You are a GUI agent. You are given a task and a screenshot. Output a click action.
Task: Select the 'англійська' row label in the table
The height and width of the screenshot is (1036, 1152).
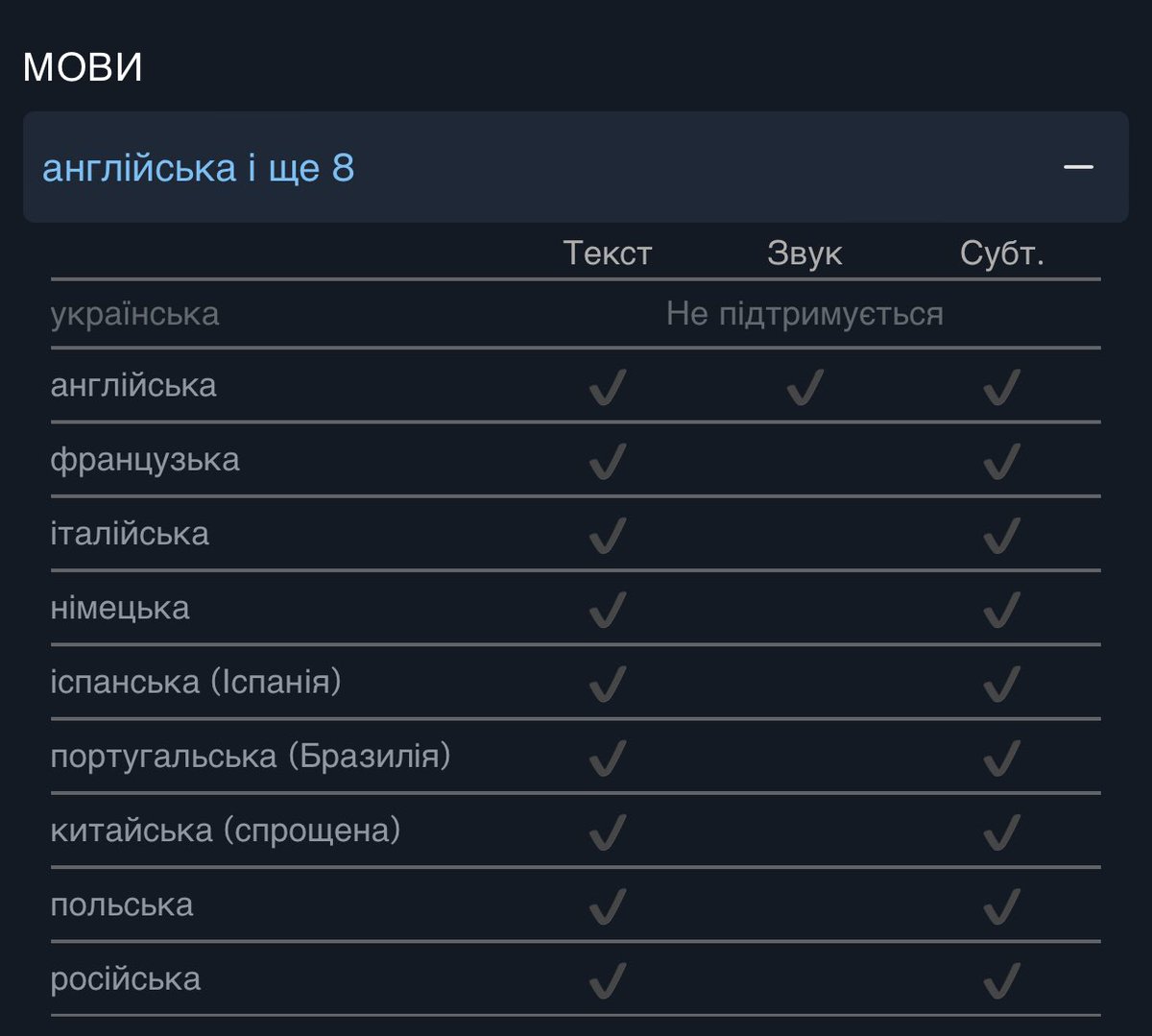coord(133,386)
